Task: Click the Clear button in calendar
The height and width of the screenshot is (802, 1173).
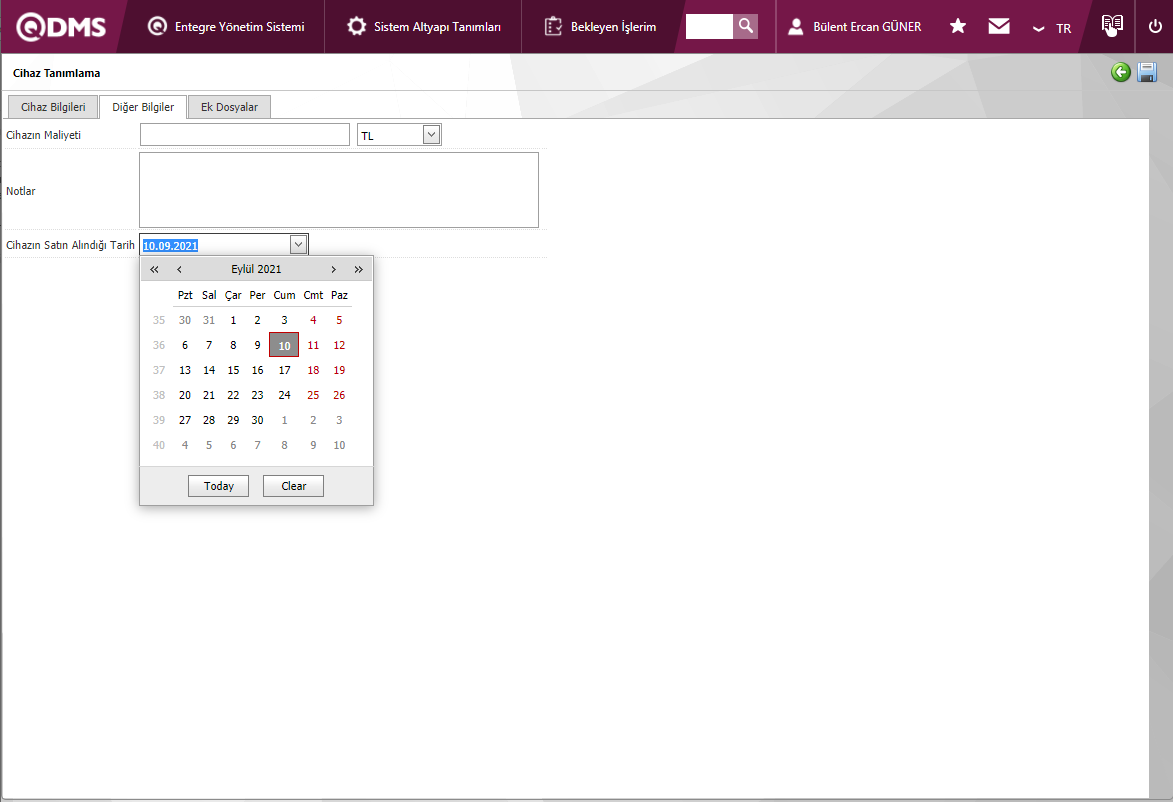Action: (293, 486)
